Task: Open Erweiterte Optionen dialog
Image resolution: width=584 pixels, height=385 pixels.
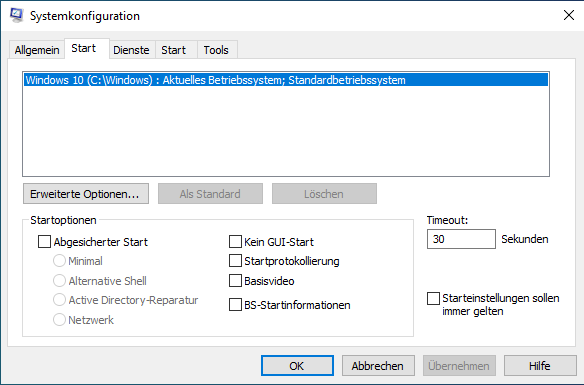Action: coord(86,194)
